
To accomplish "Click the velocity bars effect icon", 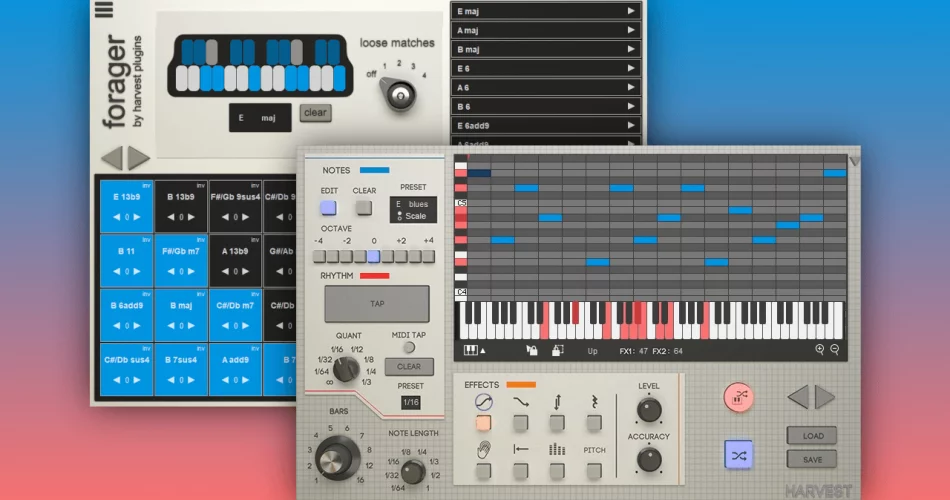I will [557, 449].
